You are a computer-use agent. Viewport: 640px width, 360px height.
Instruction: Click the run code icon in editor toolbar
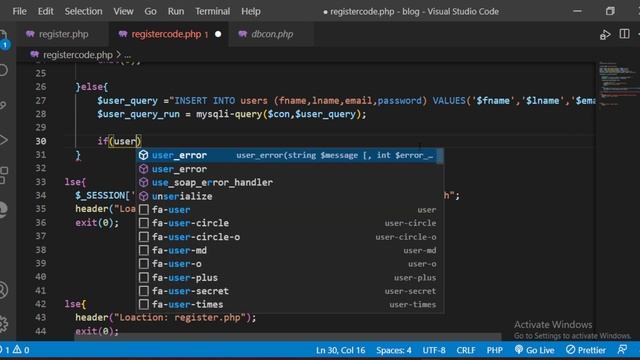pyautogui.click(x=605, y=35)
